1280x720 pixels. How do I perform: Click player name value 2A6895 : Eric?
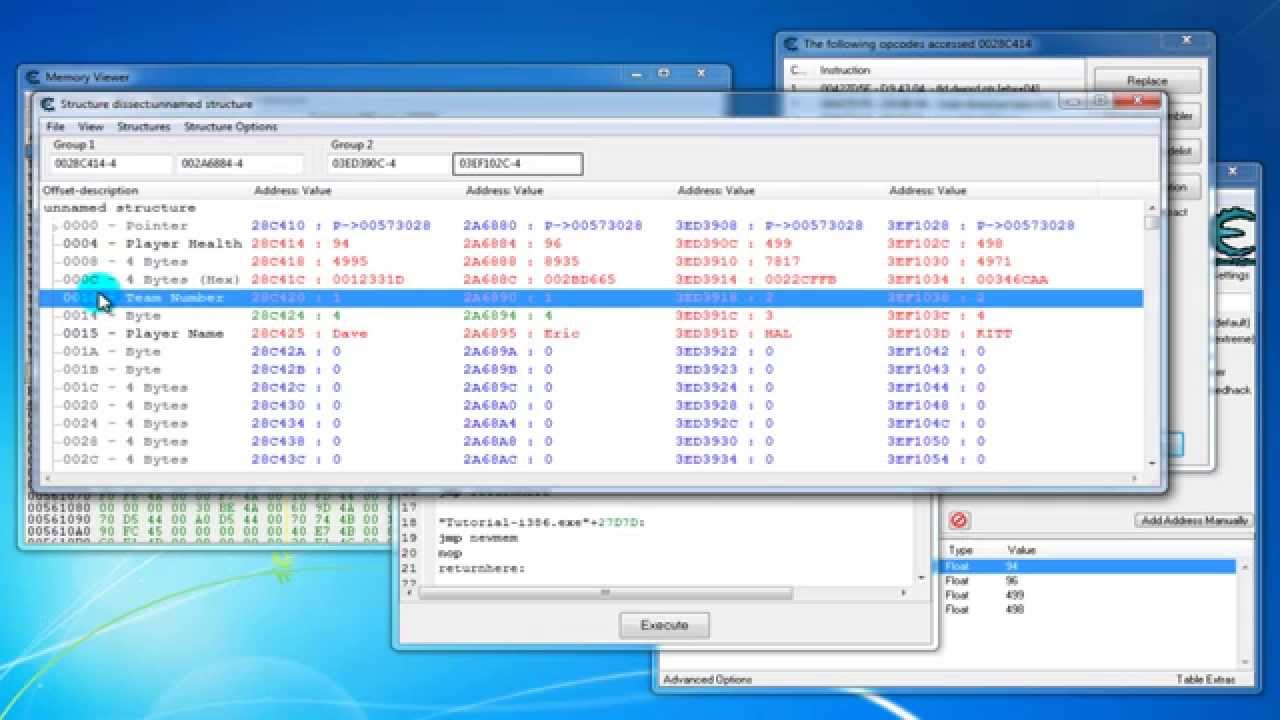click(521, 334)
